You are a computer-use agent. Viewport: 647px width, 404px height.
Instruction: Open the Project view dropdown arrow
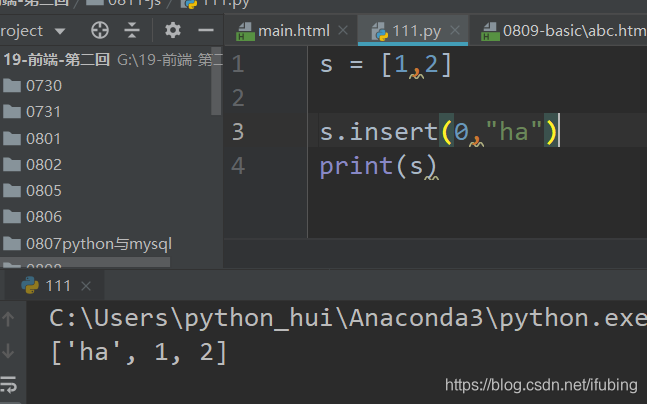tap(60, 31)
